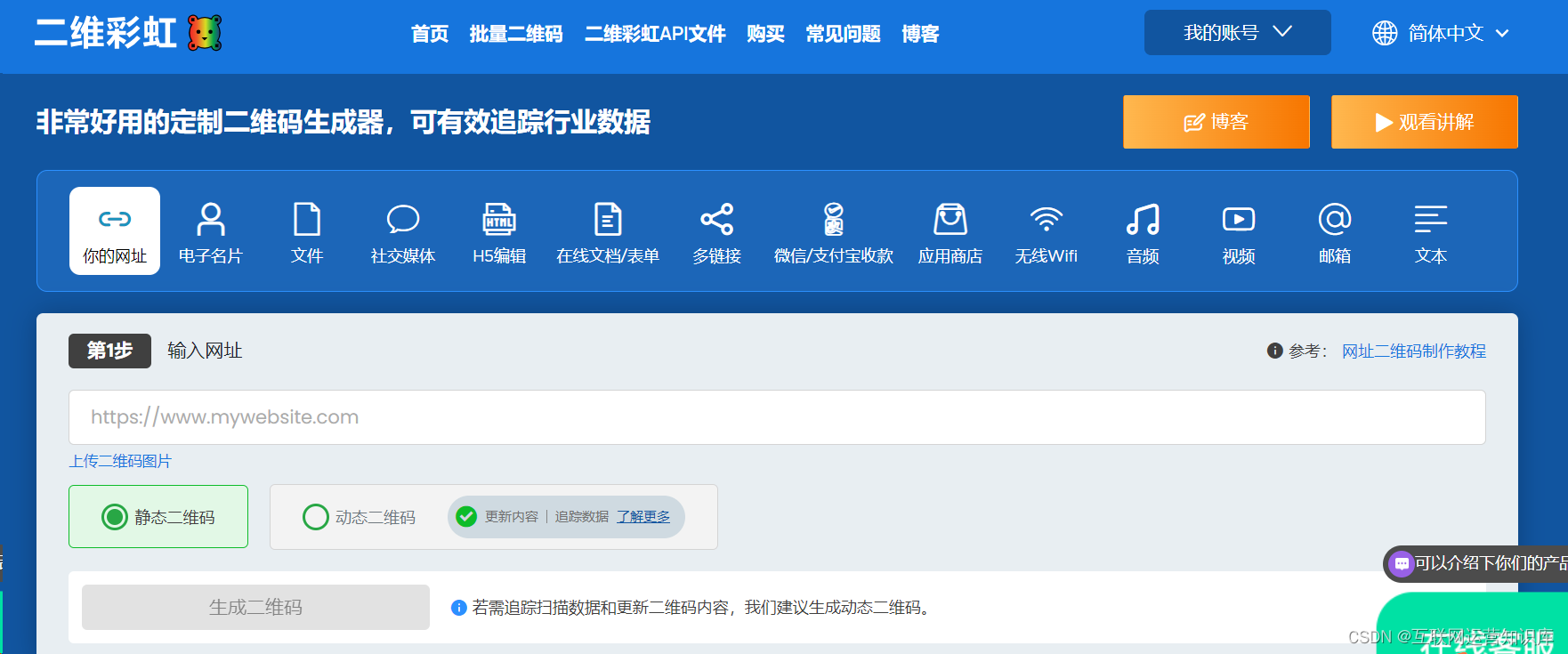Screen dimensions: 1568x654
Task: Click the 观看讲解 watch video button
Action: click(x=1425, y=122)
